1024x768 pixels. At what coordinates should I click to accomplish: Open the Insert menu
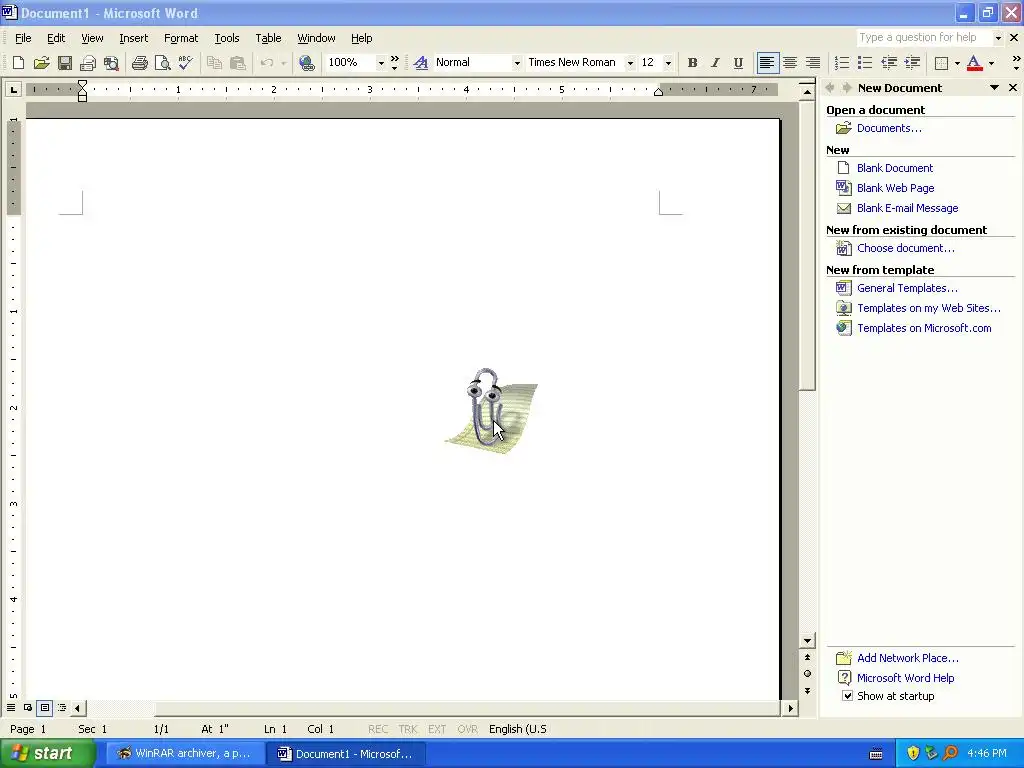coord(133,38)
